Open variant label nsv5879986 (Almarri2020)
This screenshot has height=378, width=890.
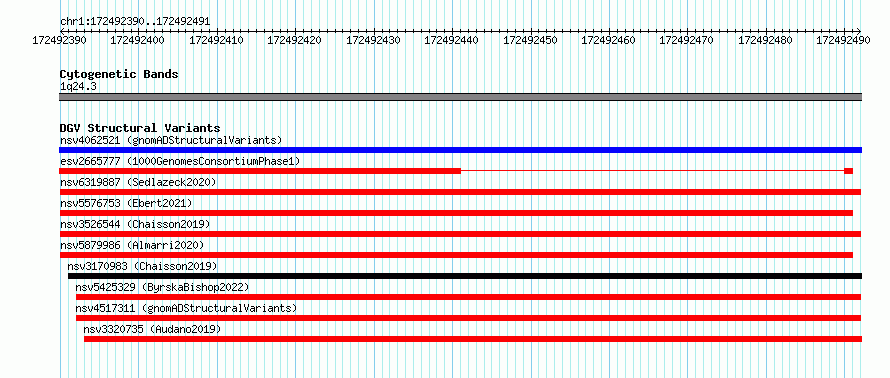tap(132, 245)
